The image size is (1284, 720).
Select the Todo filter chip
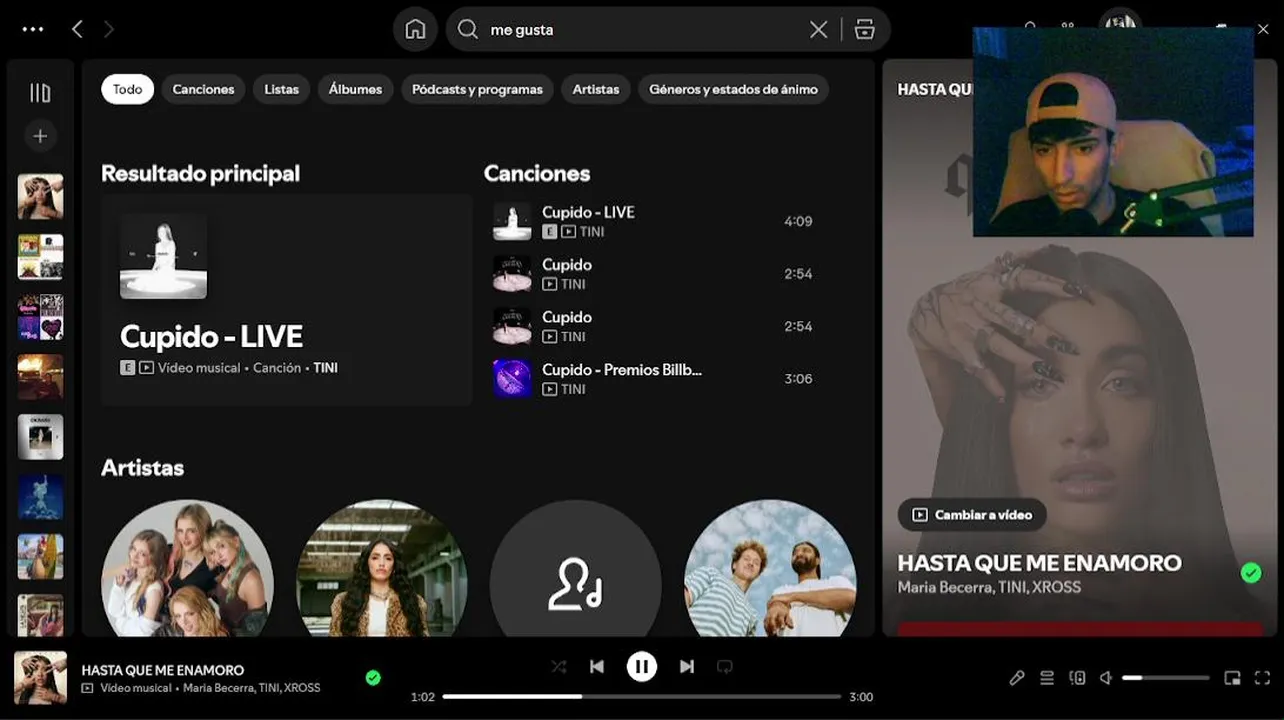[127, 89]
